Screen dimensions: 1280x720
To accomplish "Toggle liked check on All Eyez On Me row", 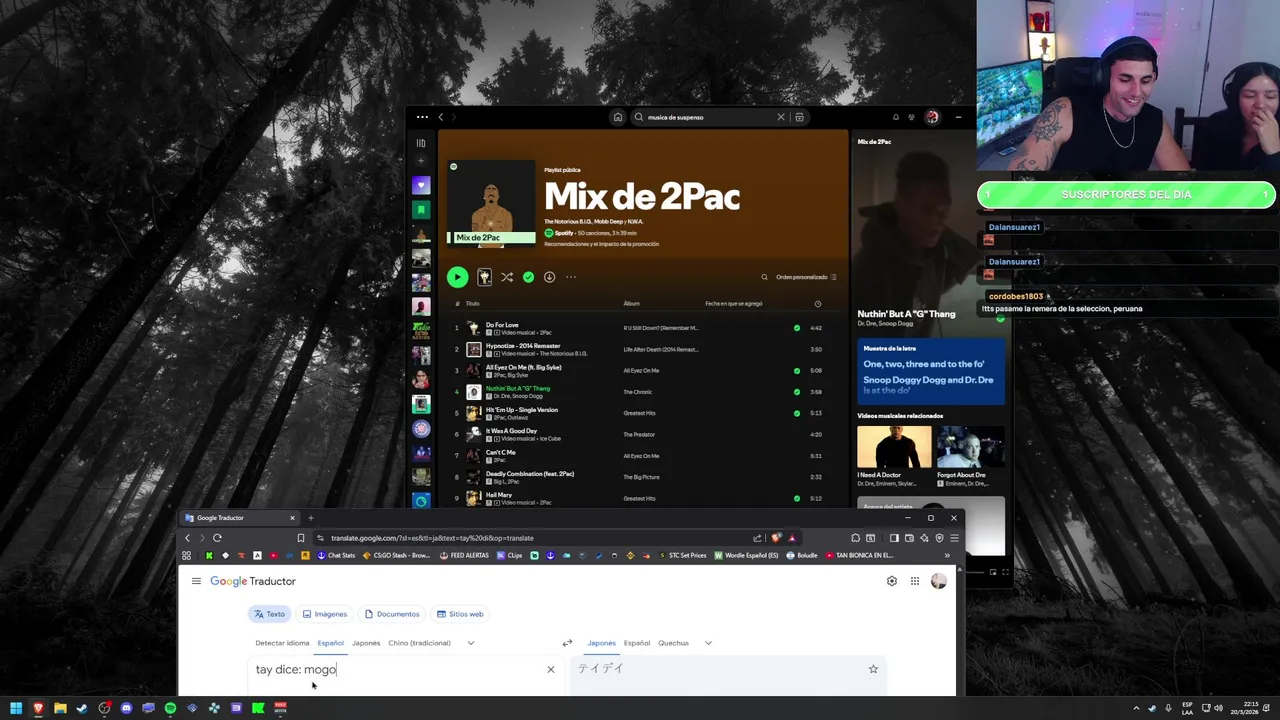I will (x=797, y=371).
